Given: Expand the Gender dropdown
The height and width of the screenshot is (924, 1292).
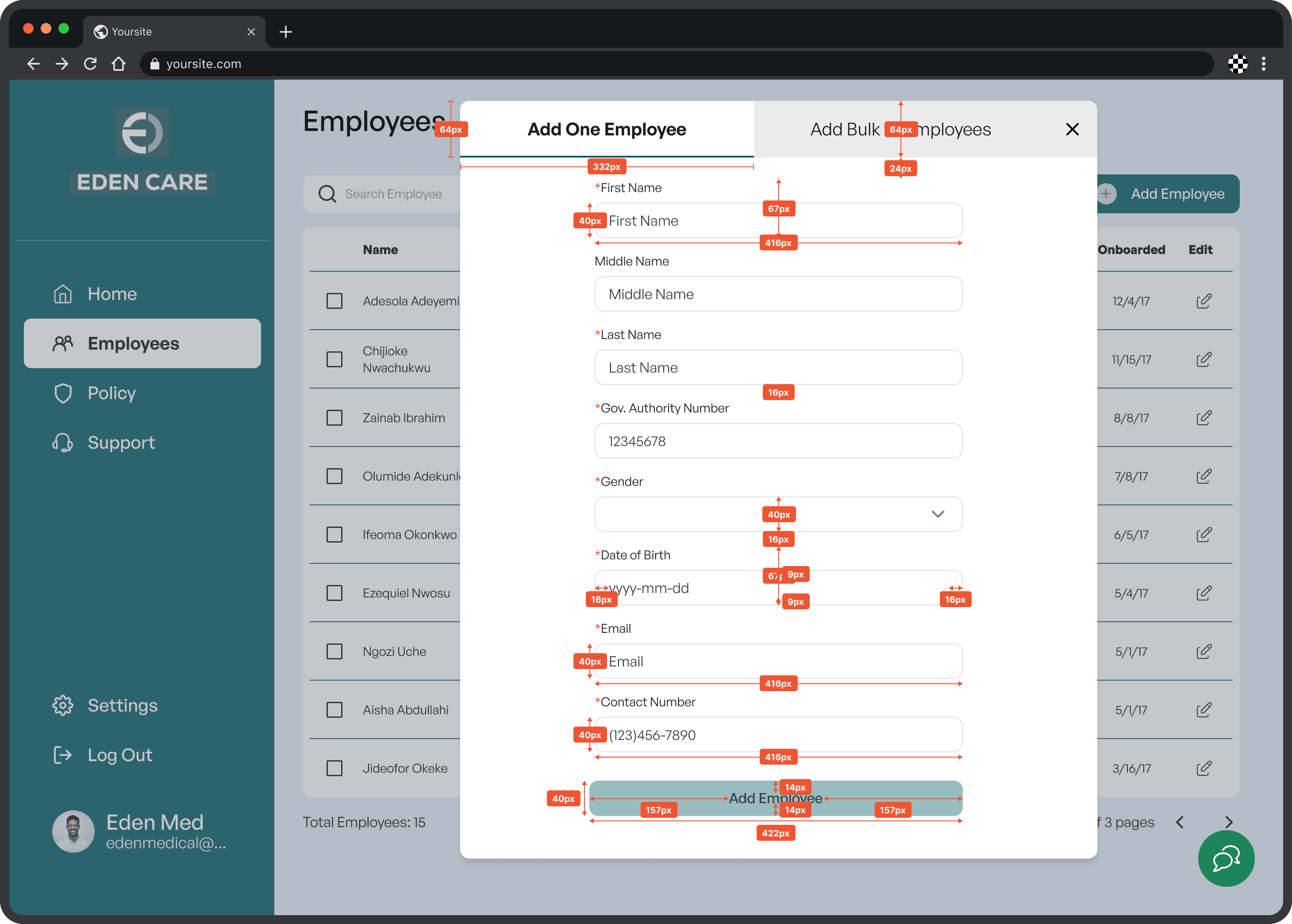Looking at the screenshot, I should pyautogui.click(x=778, y=514).
